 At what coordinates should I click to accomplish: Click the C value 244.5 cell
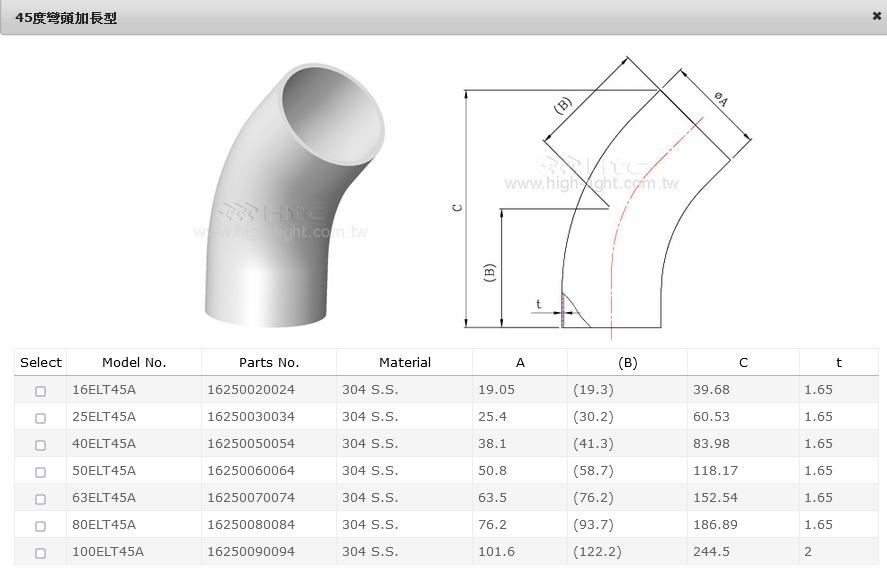coord(713,552)
